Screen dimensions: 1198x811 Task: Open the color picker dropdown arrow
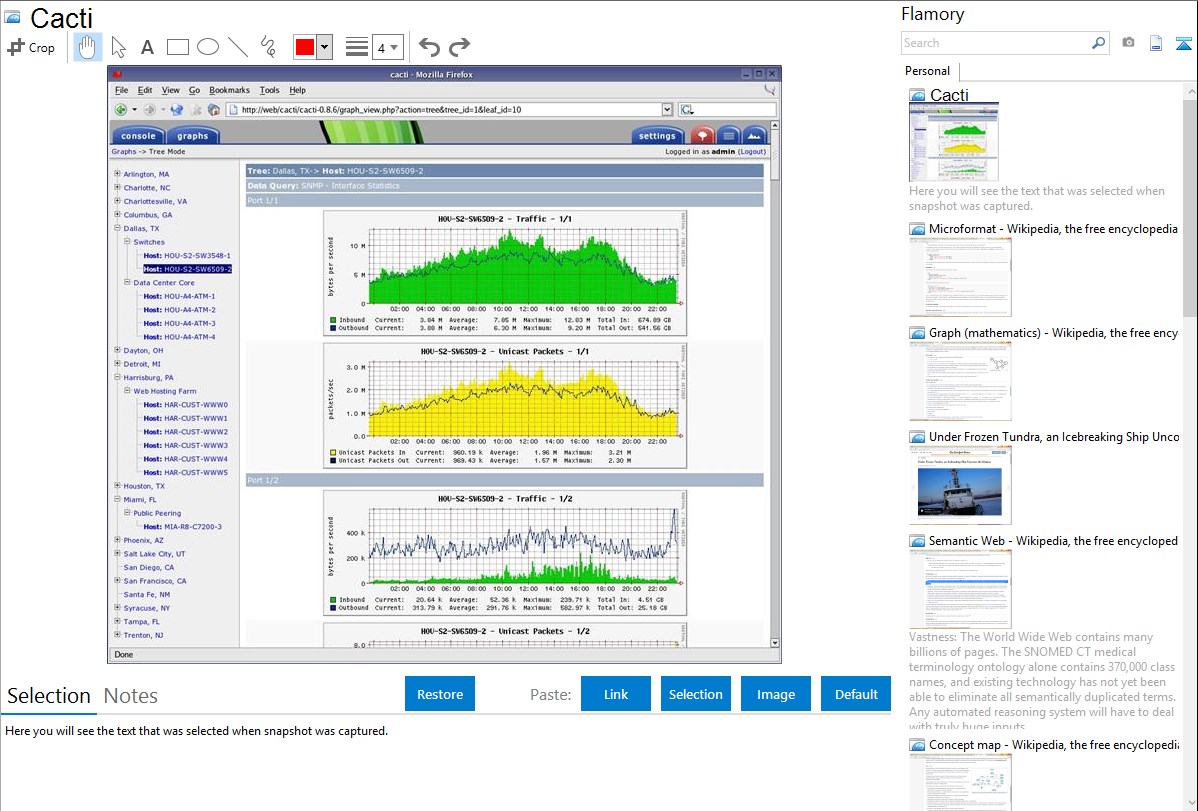(324, 47)
